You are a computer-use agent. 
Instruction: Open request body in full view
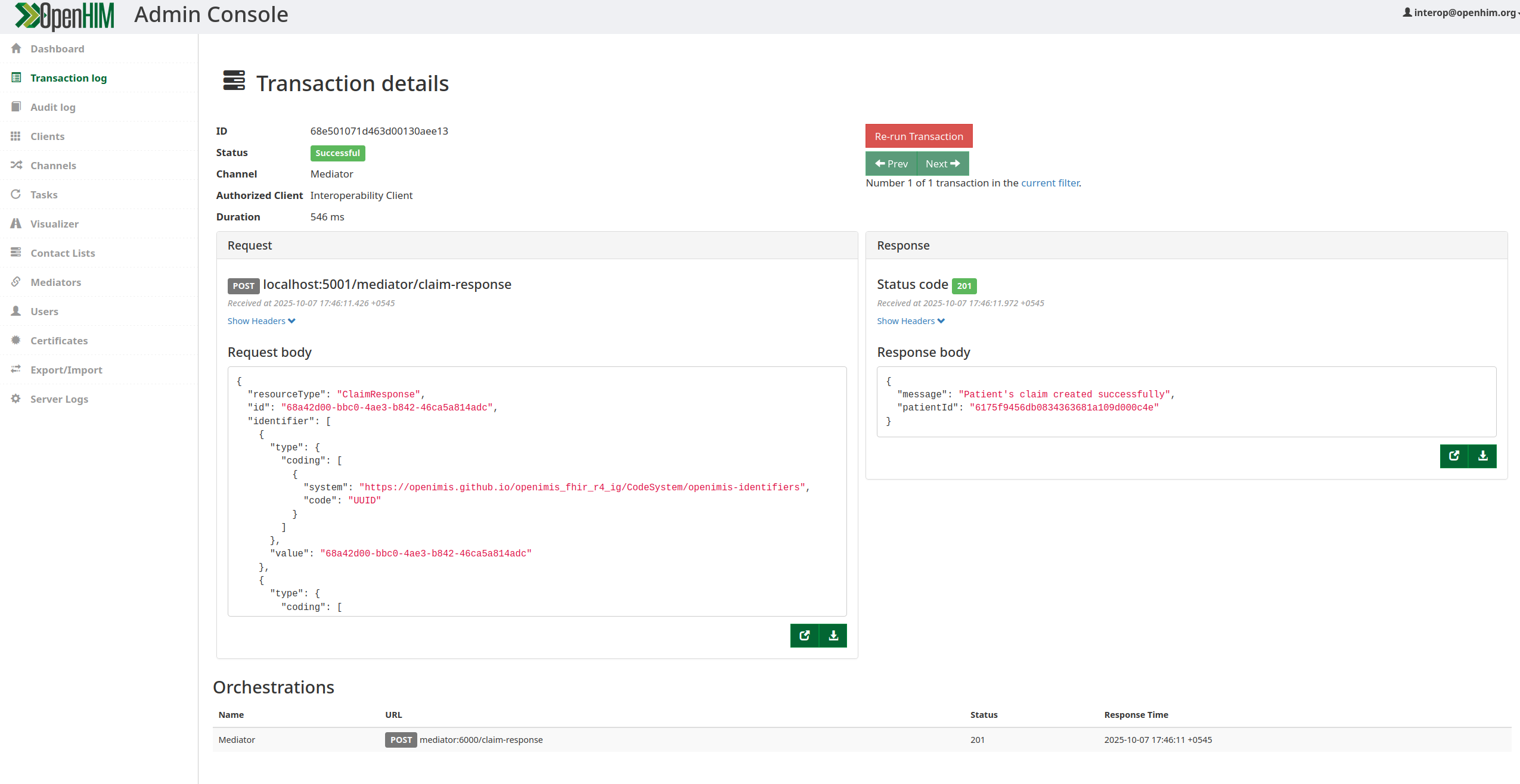(804, 635)
